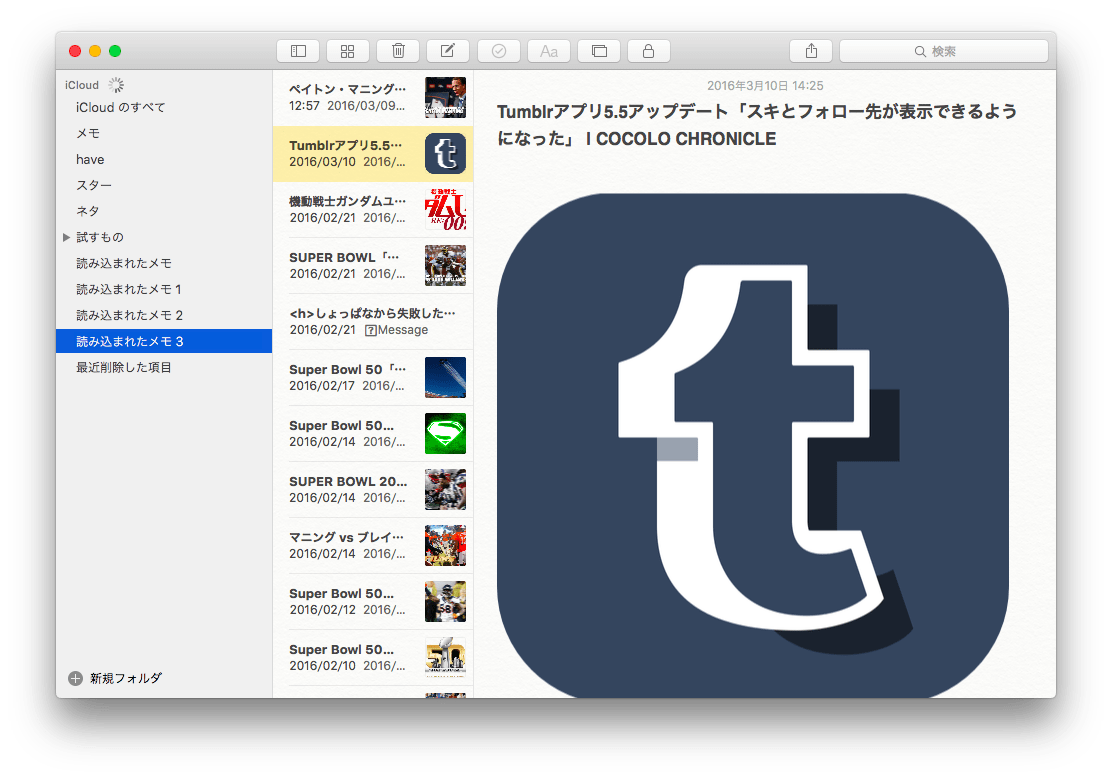Click the iCloud section header
Image resolution: width=1112 pixels, height=778 pixels.
82,85
